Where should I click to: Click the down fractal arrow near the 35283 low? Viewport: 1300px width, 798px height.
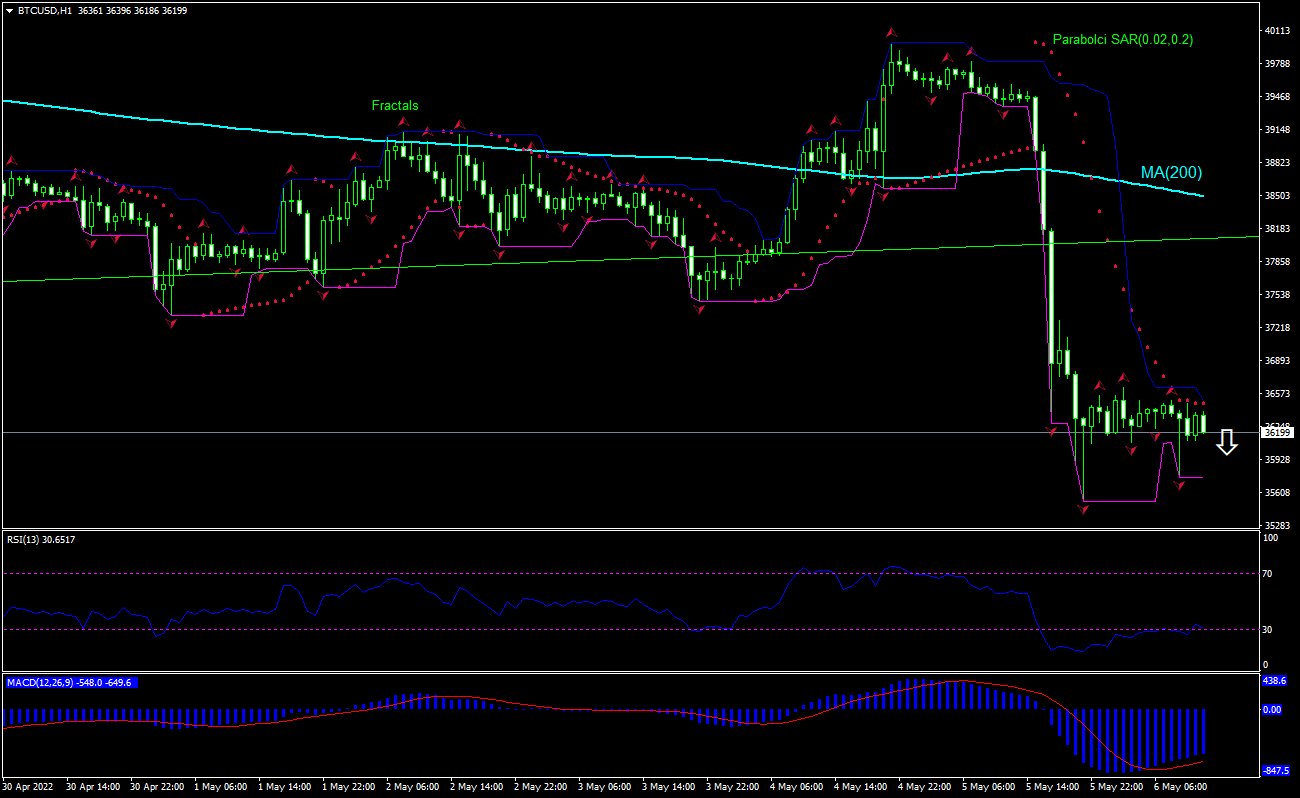pyautogui.click(x=1081, y=511)
